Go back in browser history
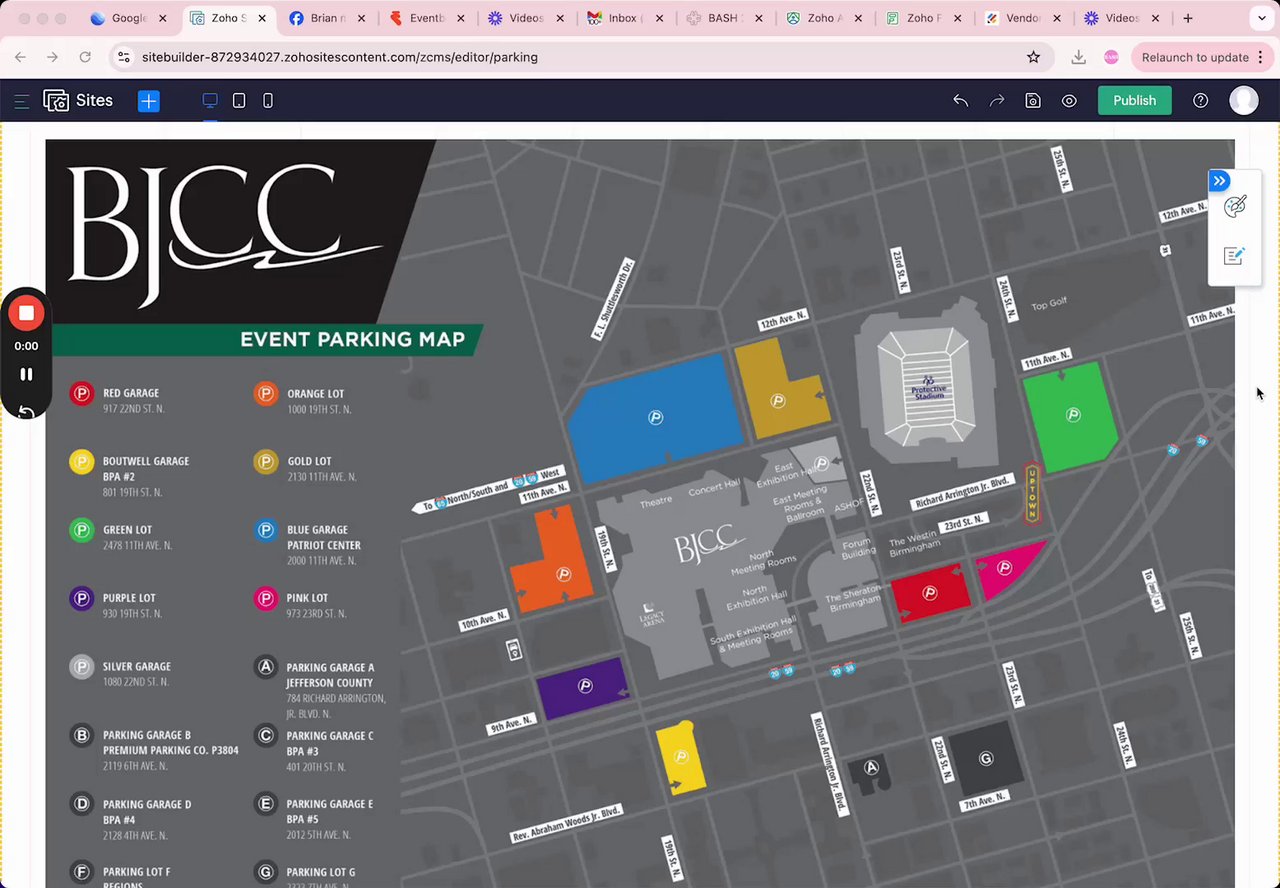The height and width of the screenshot is (888, 1280). click(20, 57)
